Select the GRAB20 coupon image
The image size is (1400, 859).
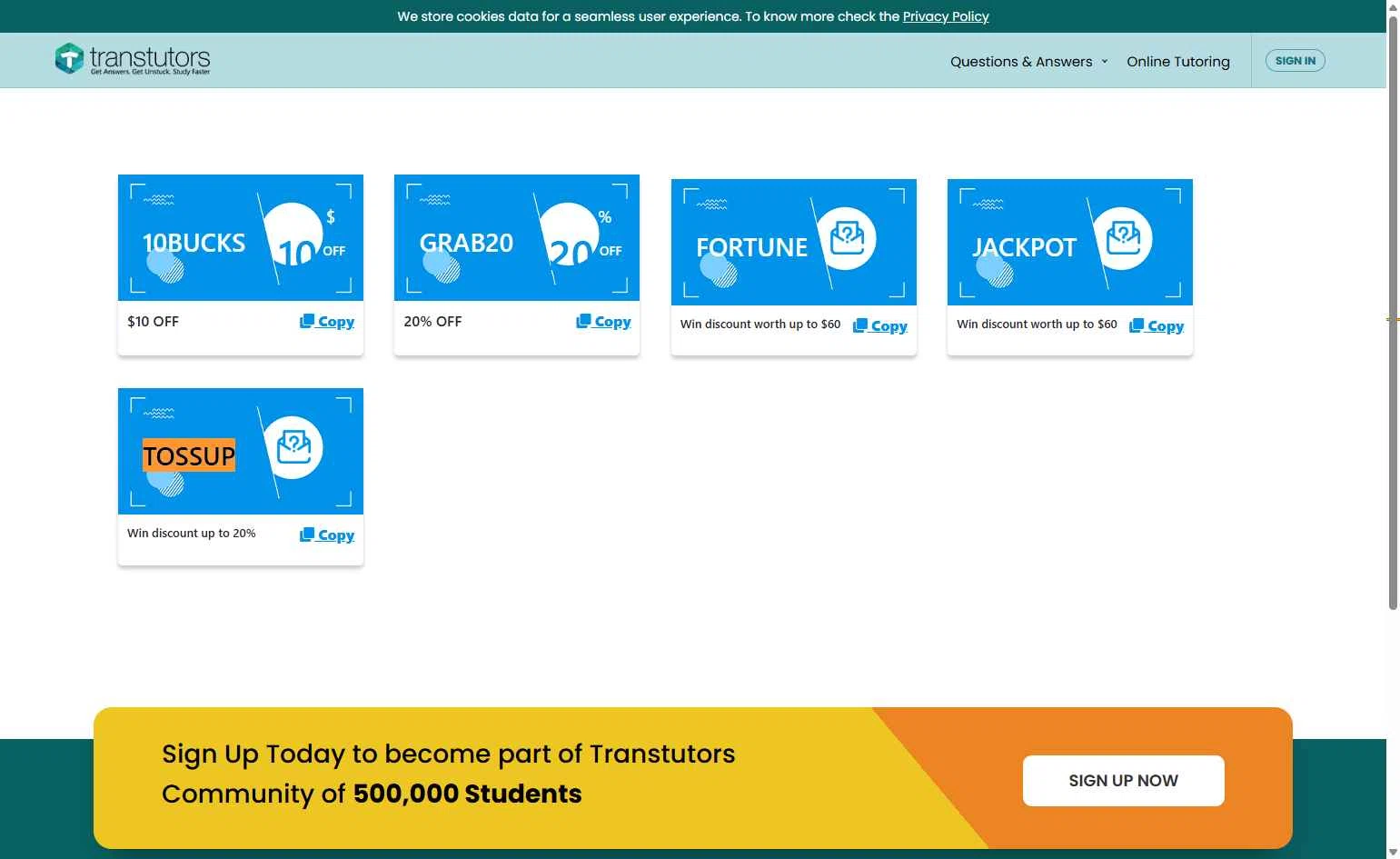[517, 237]
